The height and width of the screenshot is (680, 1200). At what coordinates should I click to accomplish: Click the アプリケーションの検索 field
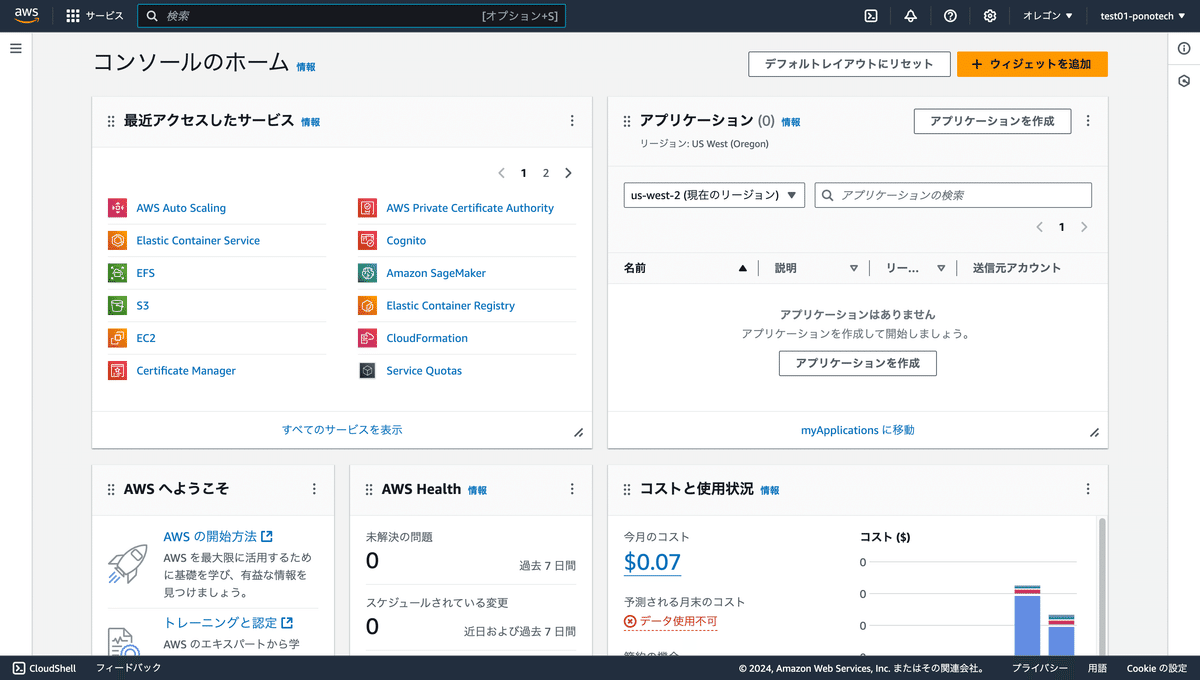pyautogui.click(x=953, y=195)
